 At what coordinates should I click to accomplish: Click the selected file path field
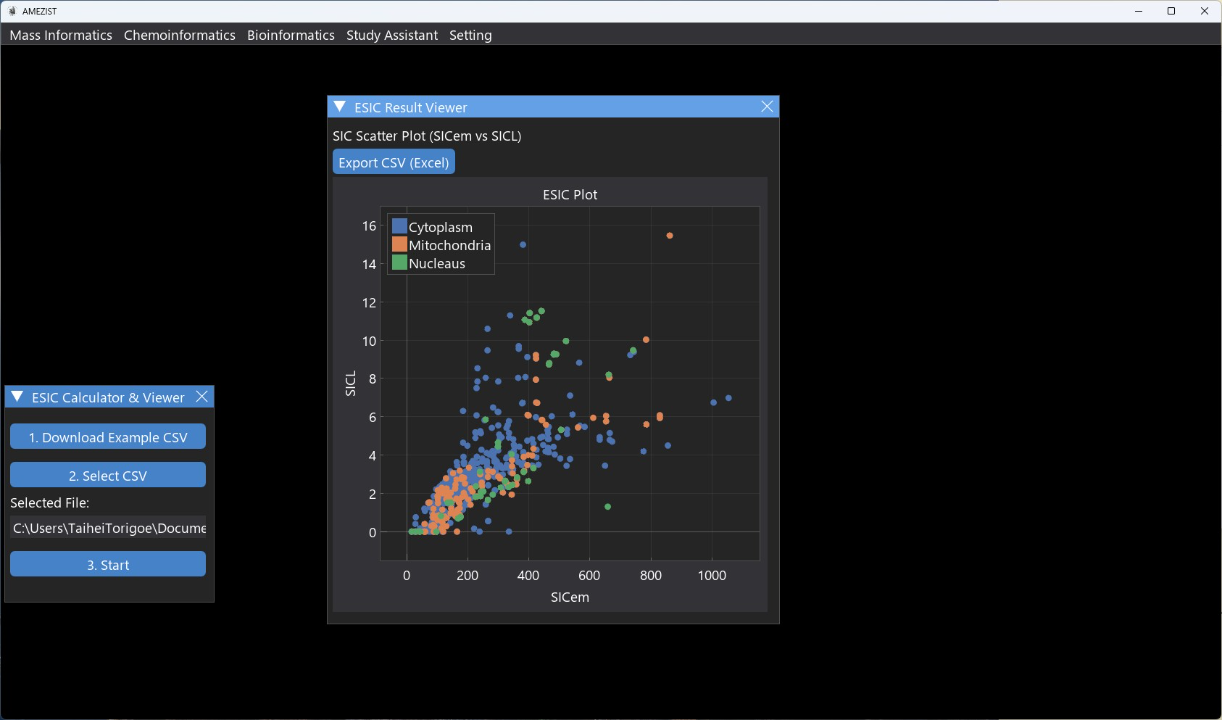point(108,528)
